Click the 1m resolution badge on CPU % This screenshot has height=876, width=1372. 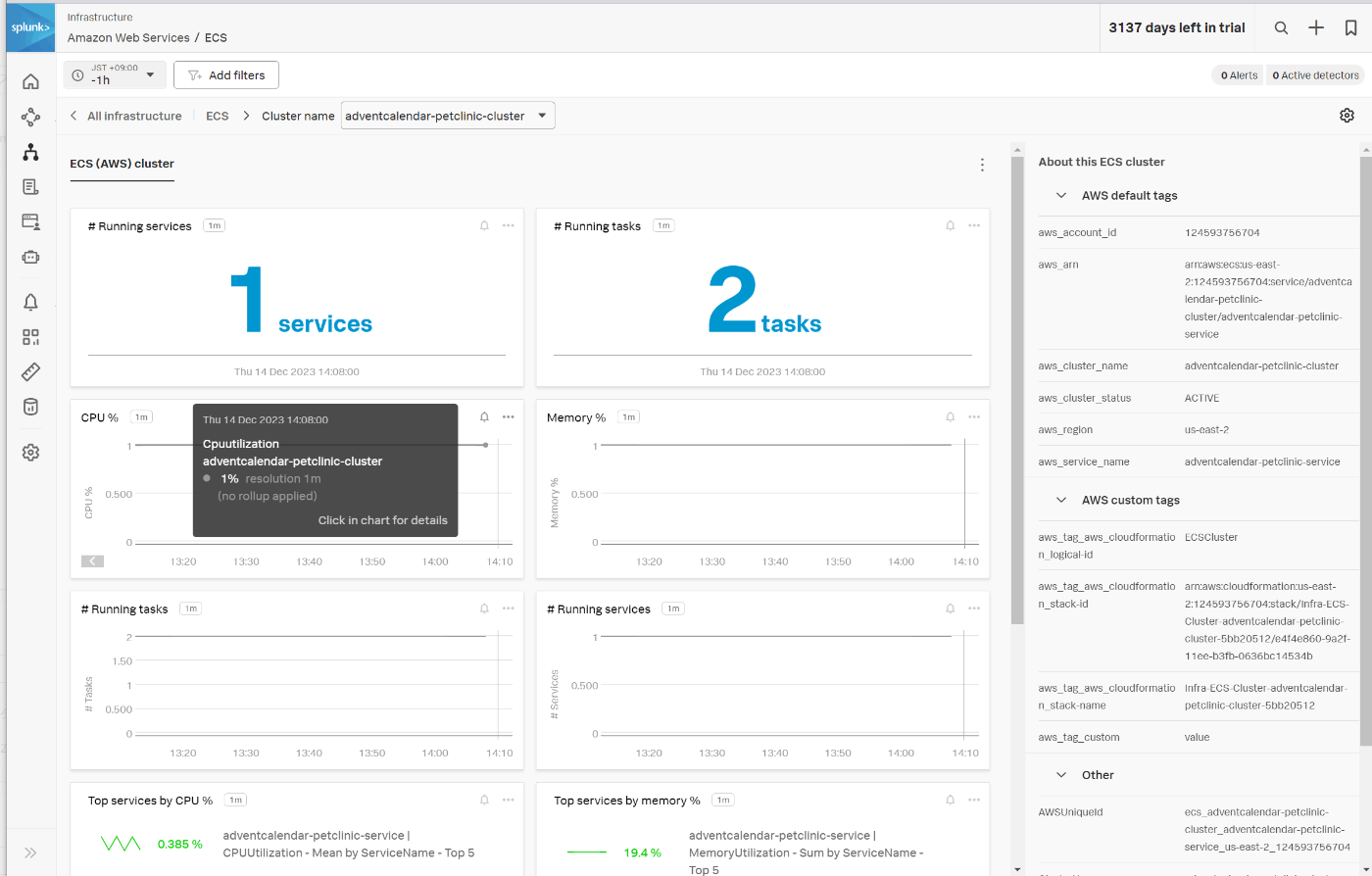click(x=142, y=417)
